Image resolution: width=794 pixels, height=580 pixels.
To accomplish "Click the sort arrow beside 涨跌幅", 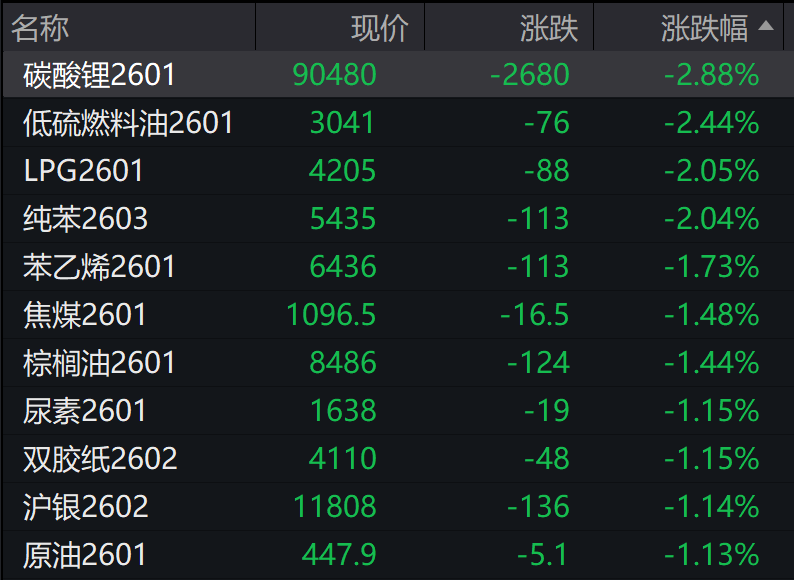I will [767, 27].
